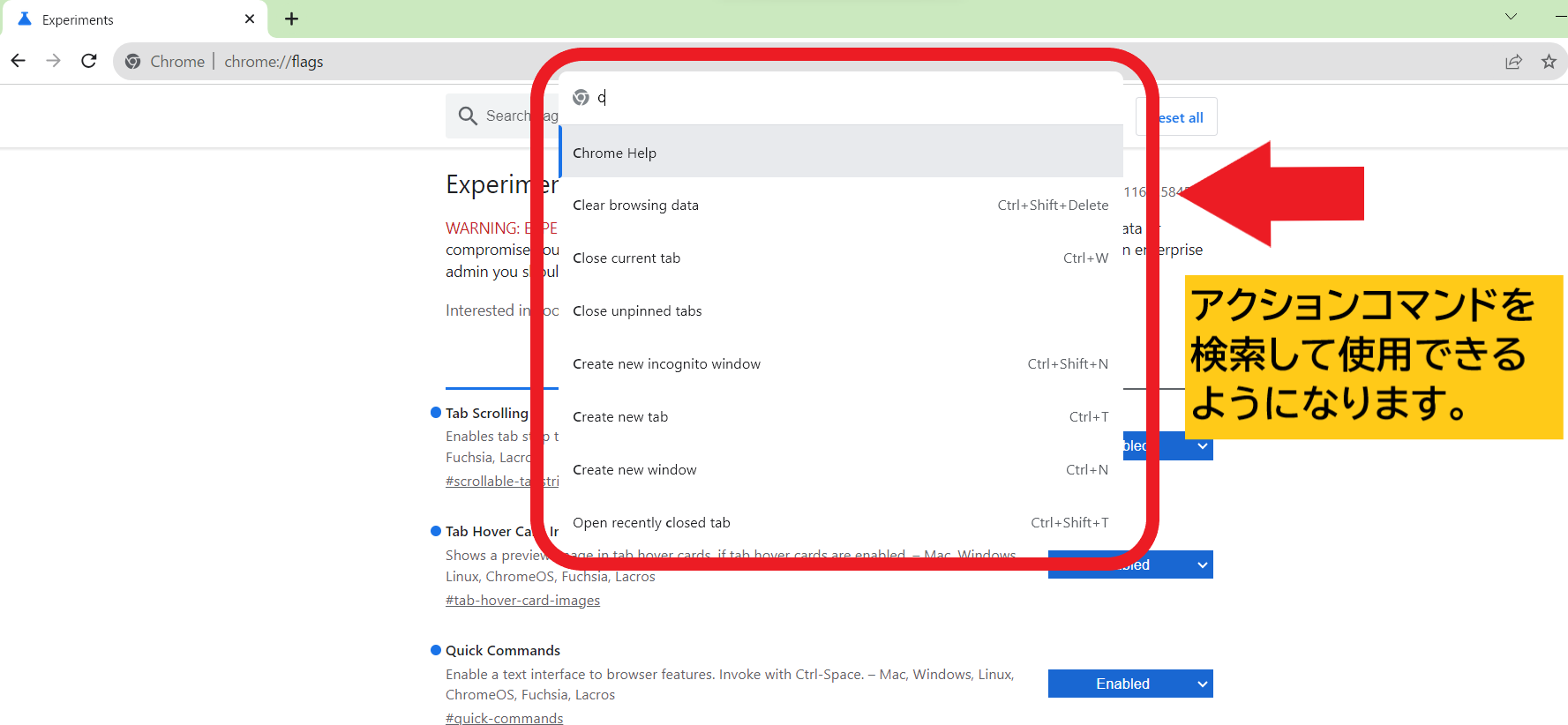This screenshot has height=725, width=1568.
Task: Click the blue dot beside Tab Scrolling
Action: [x=435, y=412]
